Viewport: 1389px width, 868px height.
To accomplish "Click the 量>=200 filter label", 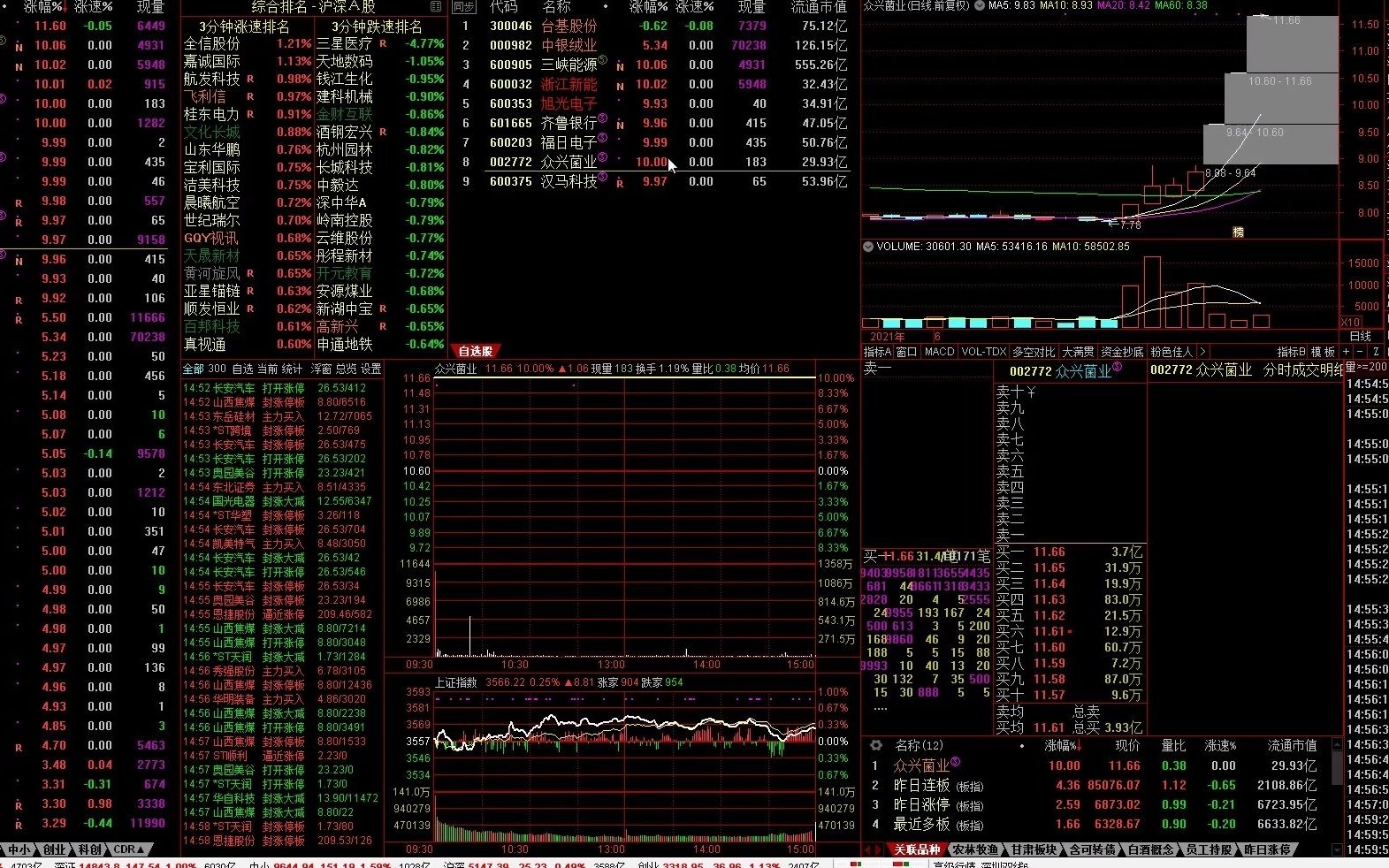I will coord(1367,368).
